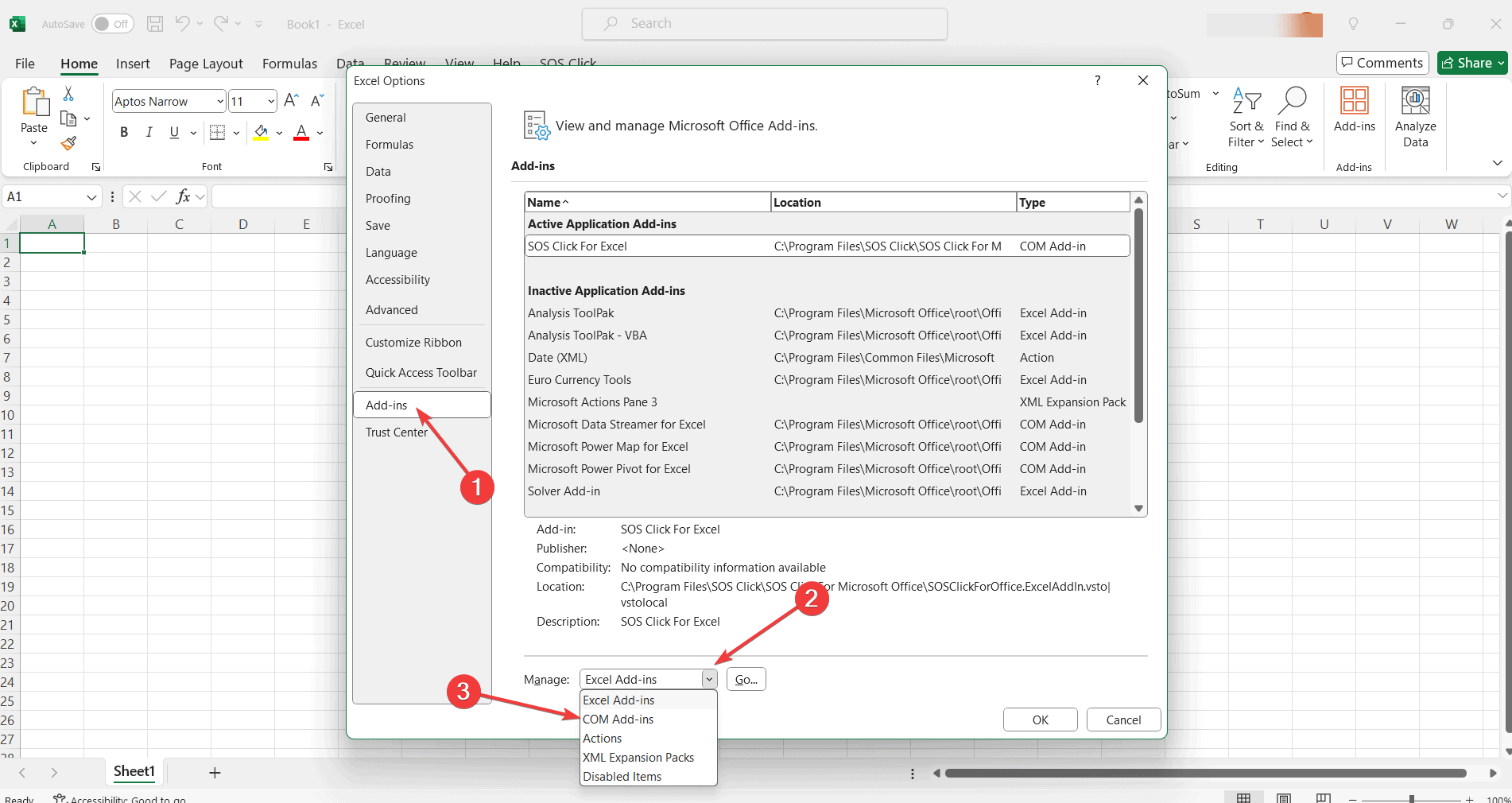The width and height of the screenshot is (1512, 803).
Task: Apply the yellow Fill Color swatch
Action: [261, 133]
